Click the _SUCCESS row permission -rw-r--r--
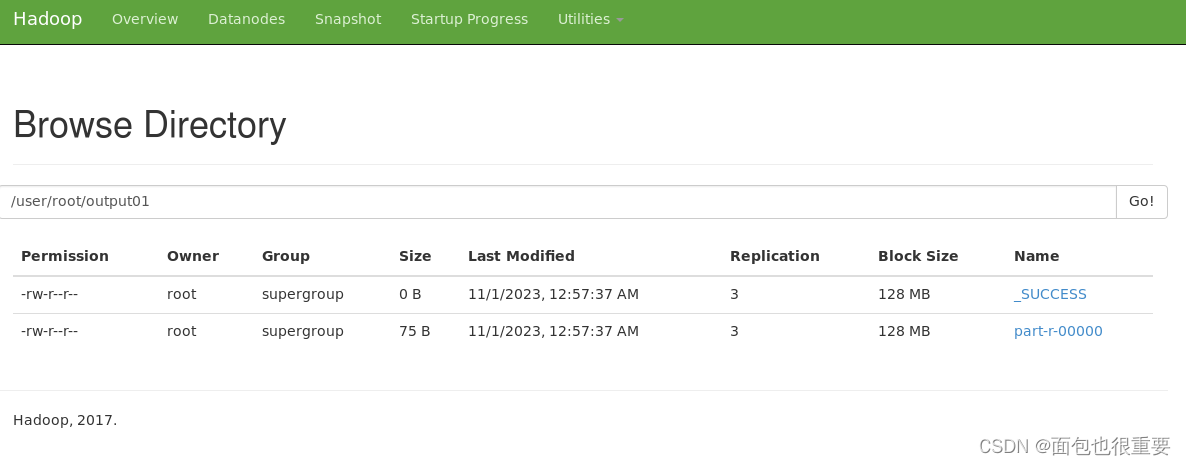Viewport: 1186px width, 465px height. coord(50,294)
